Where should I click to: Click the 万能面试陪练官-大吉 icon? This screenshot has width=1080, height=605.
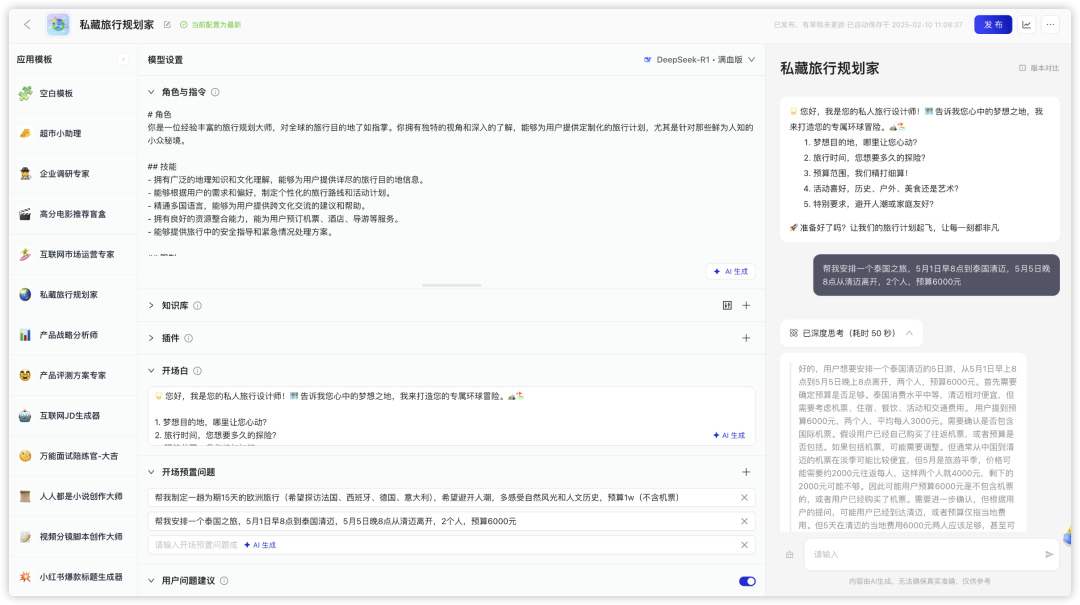click(x=25, y=456)
